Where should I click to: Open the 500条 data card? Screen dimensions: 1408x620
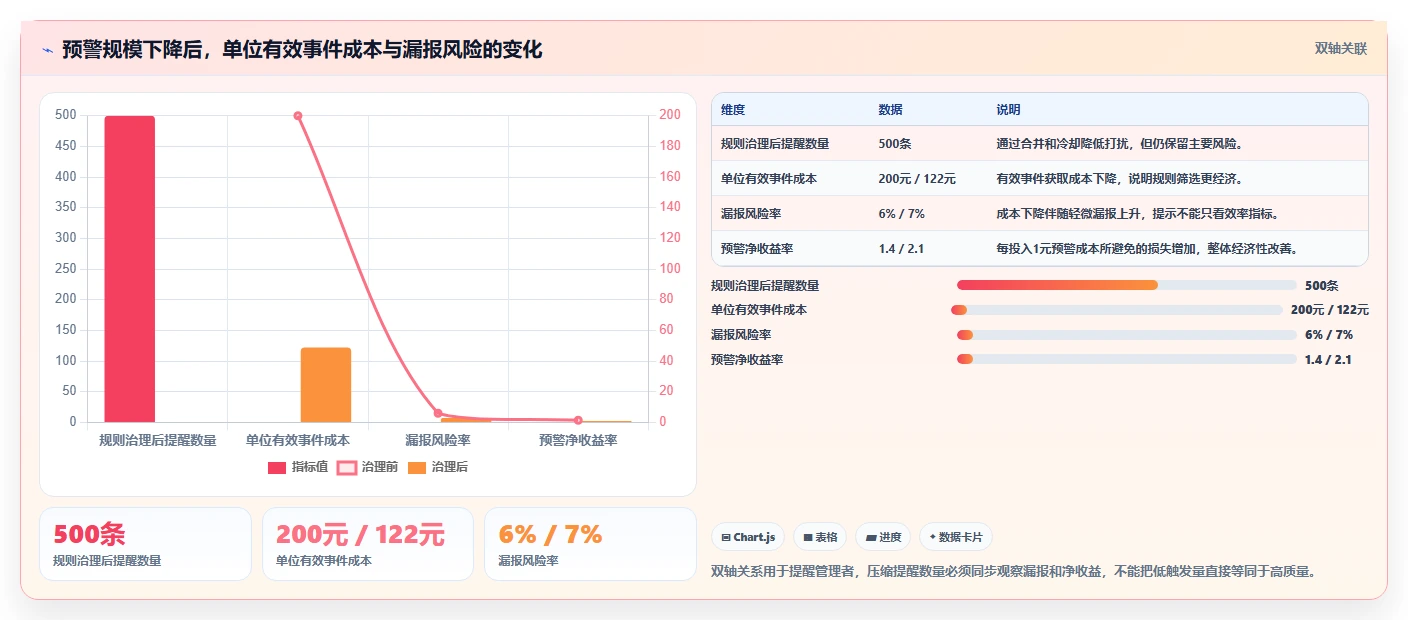click(x=145, y=544)
